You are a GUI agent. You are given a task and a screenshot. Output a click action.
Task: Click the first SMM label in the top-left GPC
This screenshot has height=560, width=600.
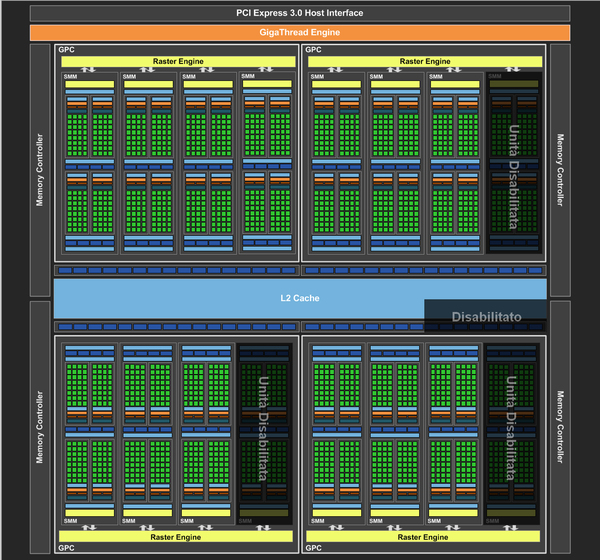click(70, 77)
